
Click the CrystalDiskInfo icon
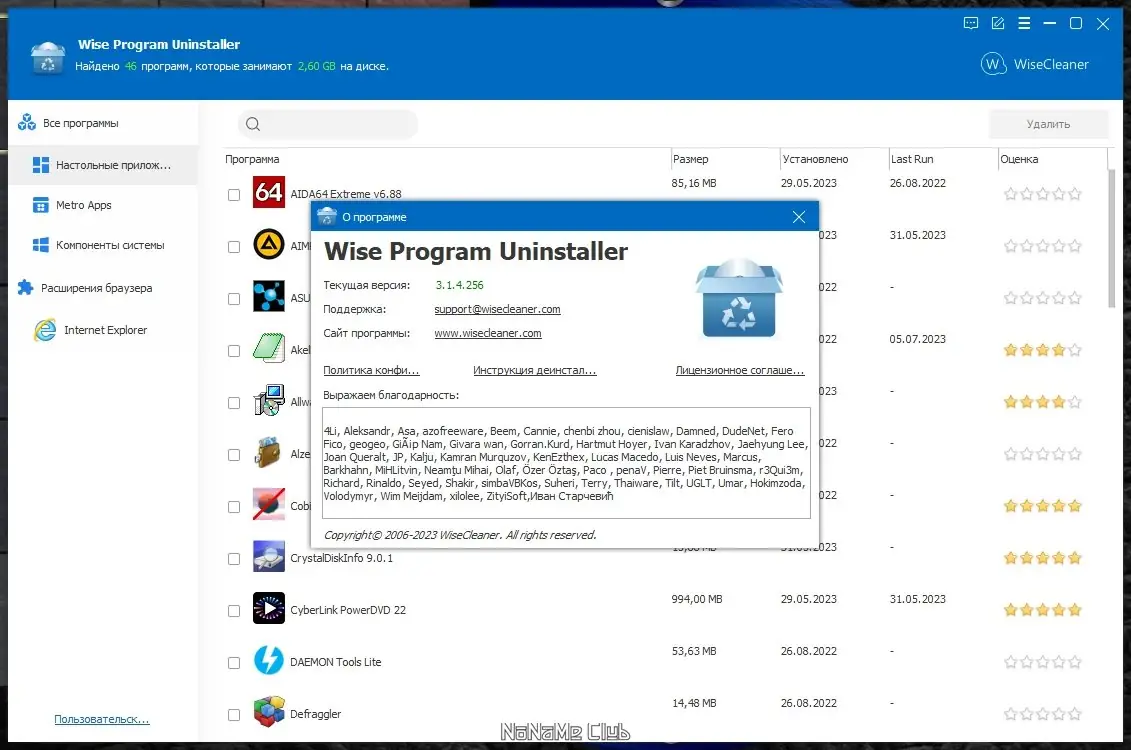pos(268,556)
